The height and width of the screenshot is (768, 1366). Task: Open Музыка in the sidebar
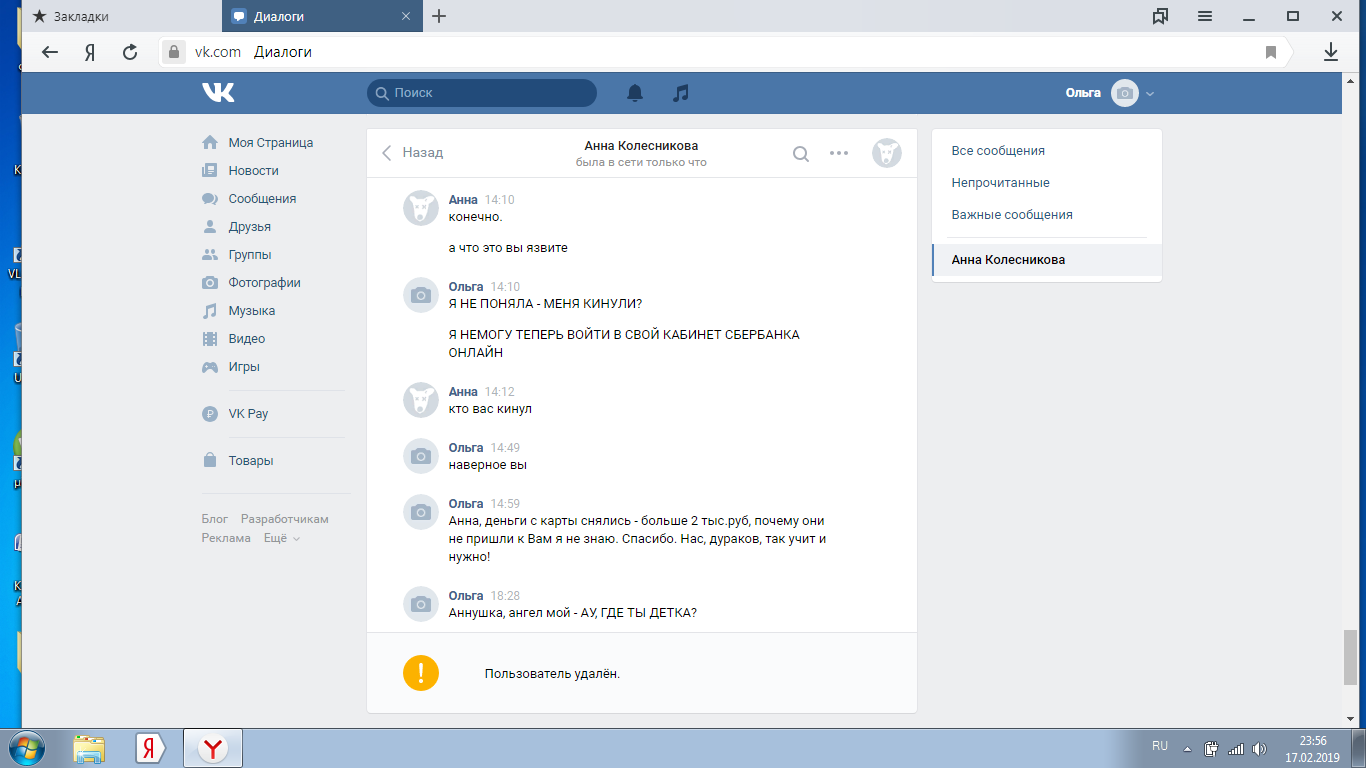(x=251, y=311)
